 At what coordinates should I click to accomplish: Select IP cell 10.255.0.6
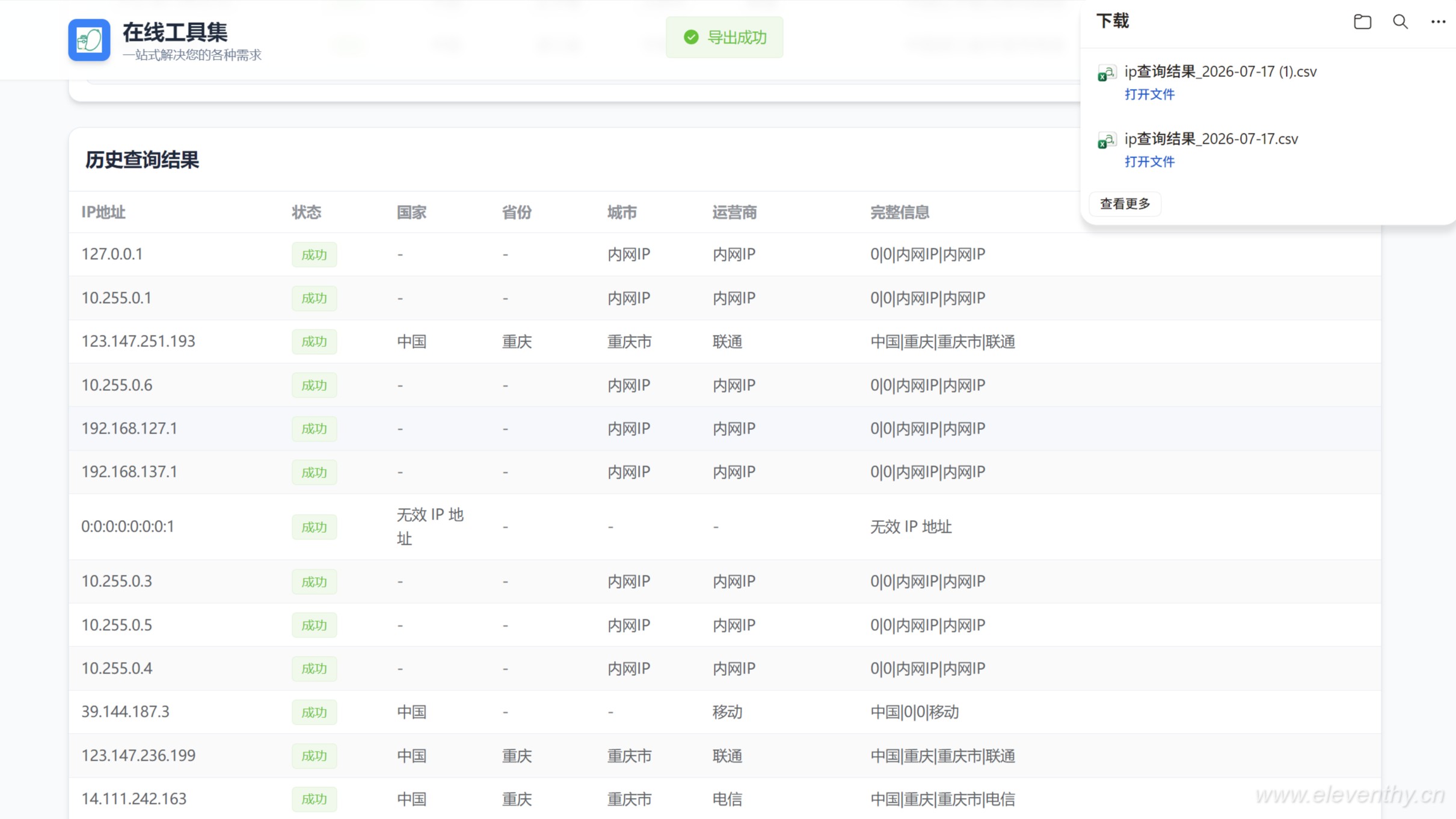coord(117,385)
